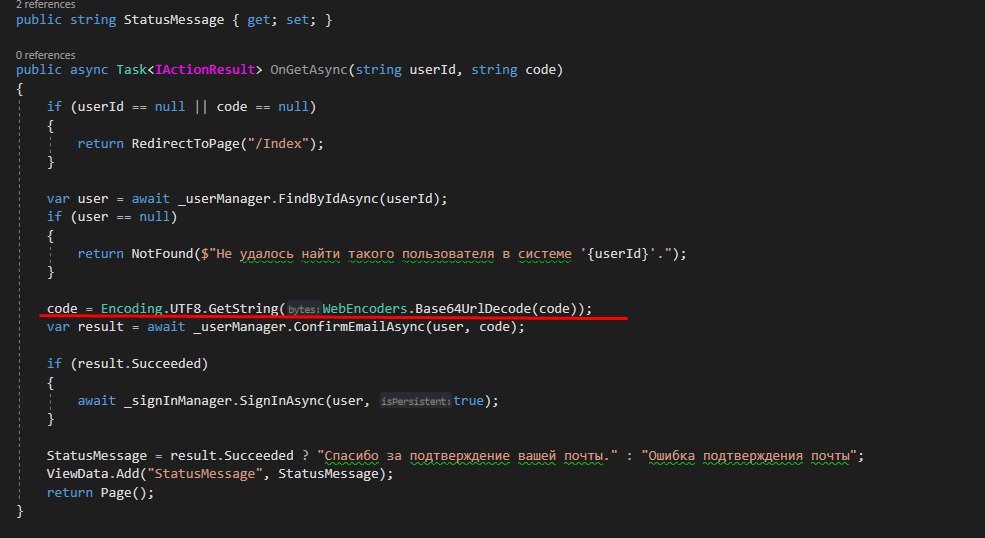
Task: Click the Task return type keyword
Action: [131, 70]
